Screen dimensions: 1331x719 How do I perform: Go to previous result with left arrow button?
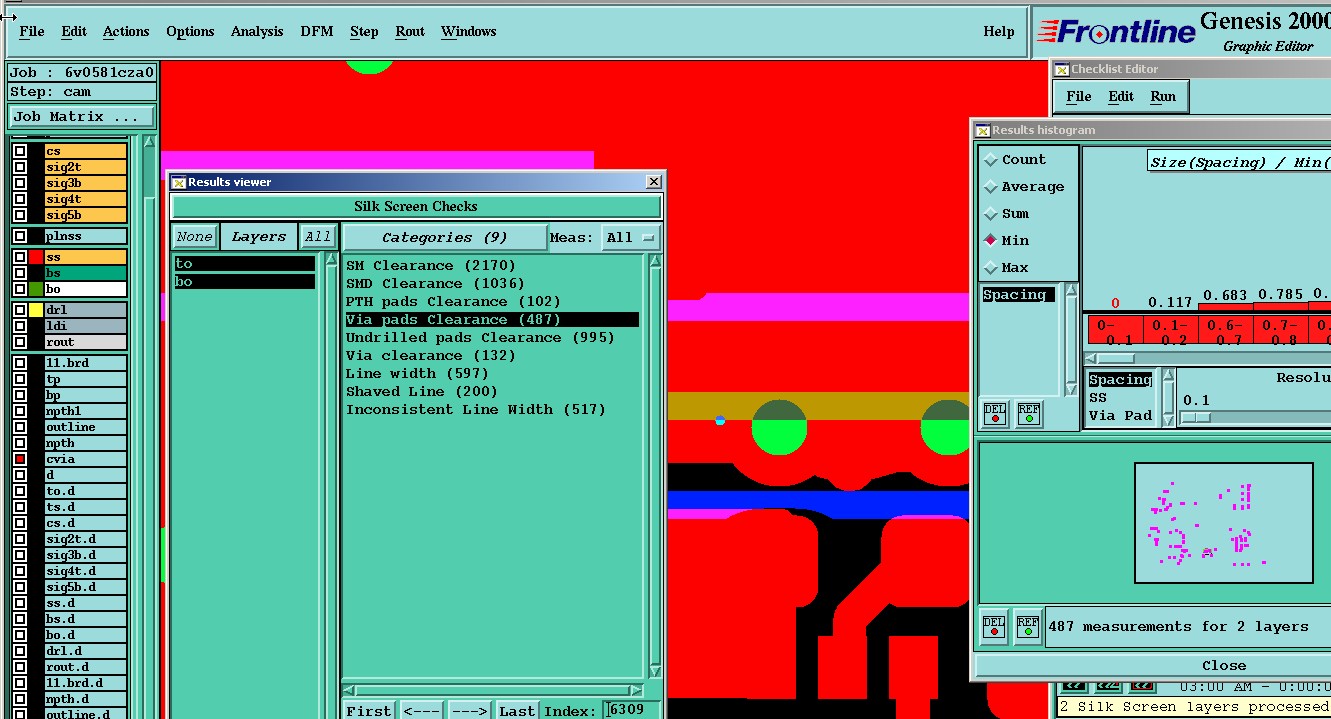(x=420, y=711)
